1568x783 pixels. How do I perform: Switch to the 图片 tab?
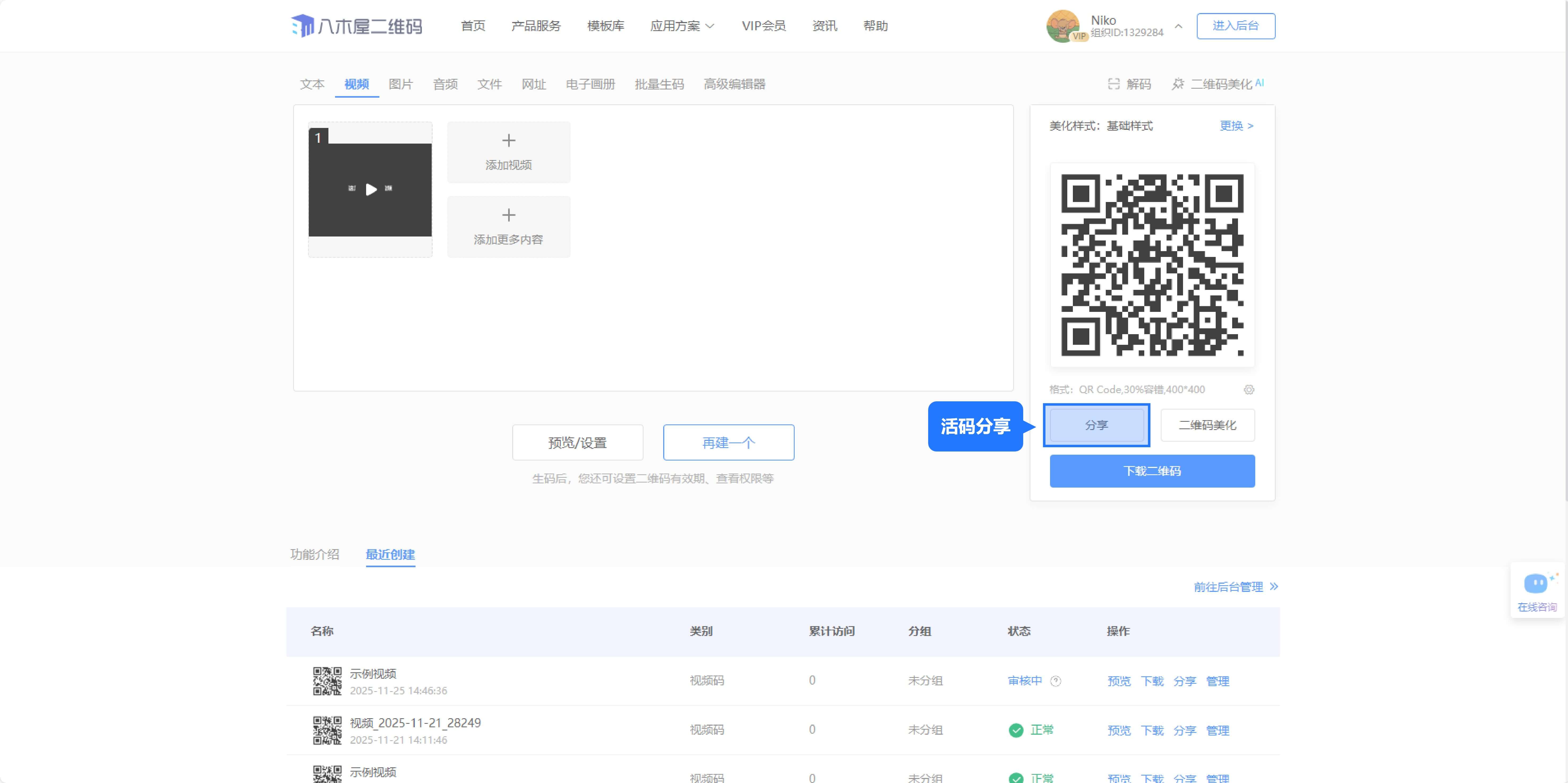click(x=401, y=84)
